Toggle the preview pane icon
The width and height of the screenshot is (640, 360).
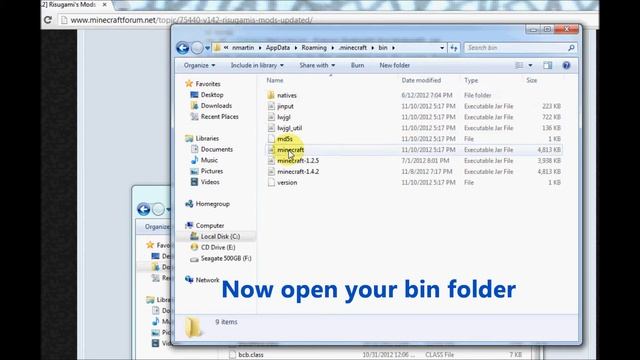point(547,65)
